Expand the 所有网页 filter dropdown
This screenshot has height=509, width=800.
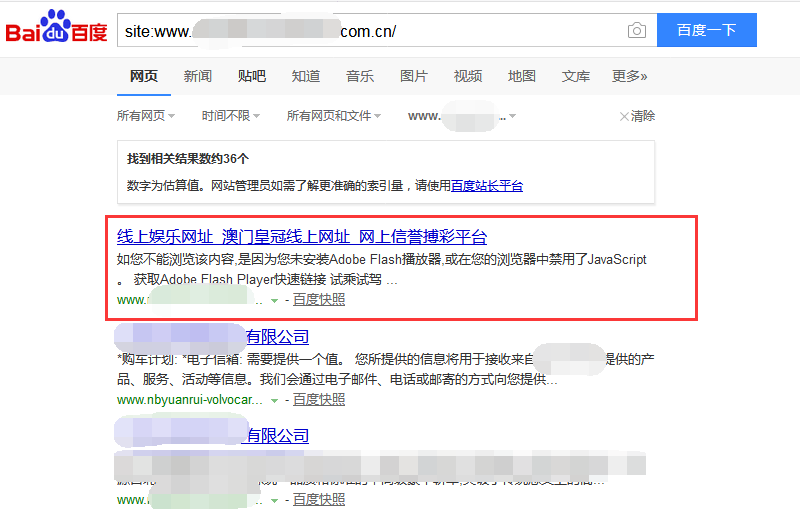point(146,116)
